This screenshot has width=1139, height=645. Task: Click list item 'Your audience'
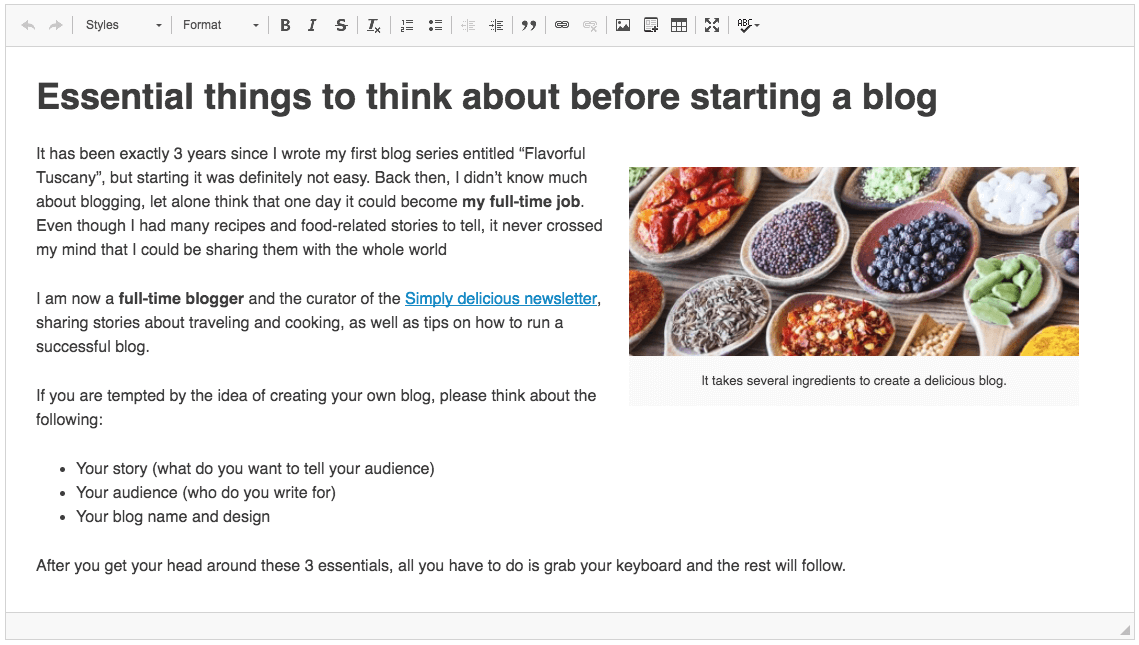point(206,492)
